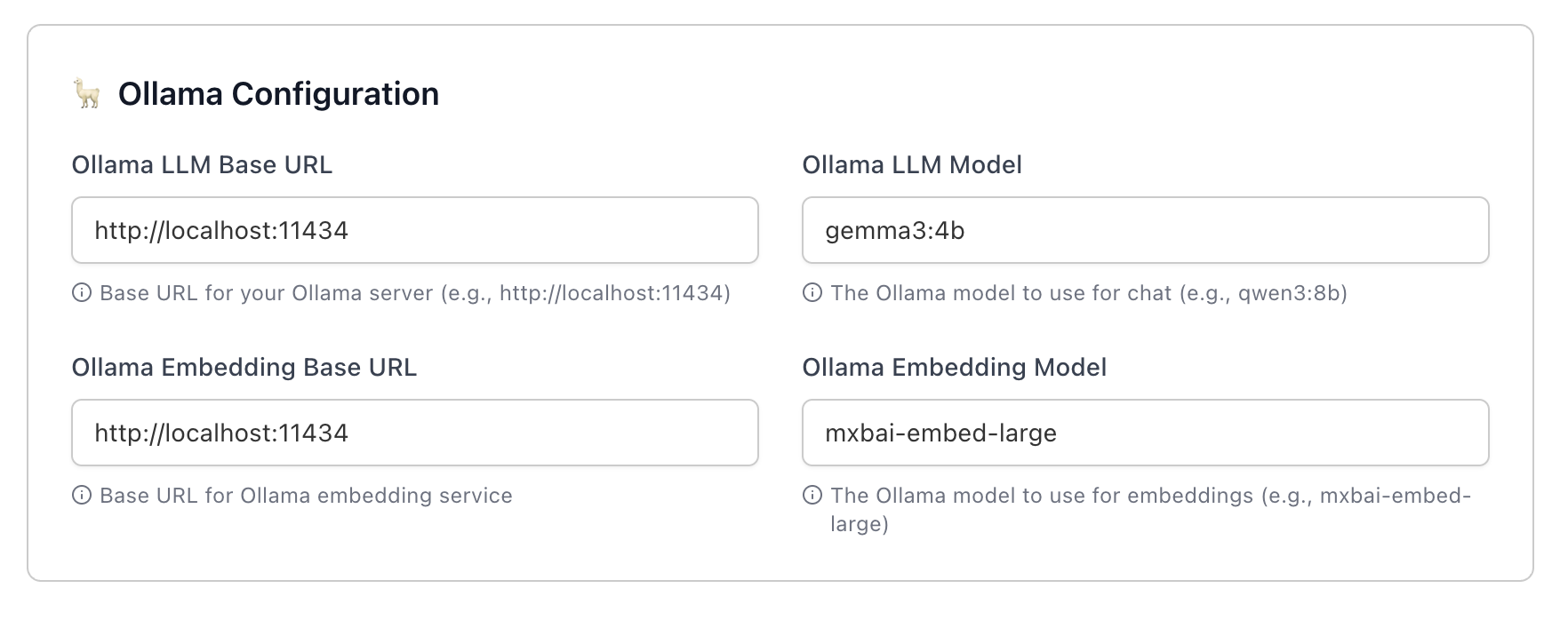This screenshot has height=620, width=1568.
Task: Click the "Ollama LLM Model" label
Action: [x=912, y=165]
